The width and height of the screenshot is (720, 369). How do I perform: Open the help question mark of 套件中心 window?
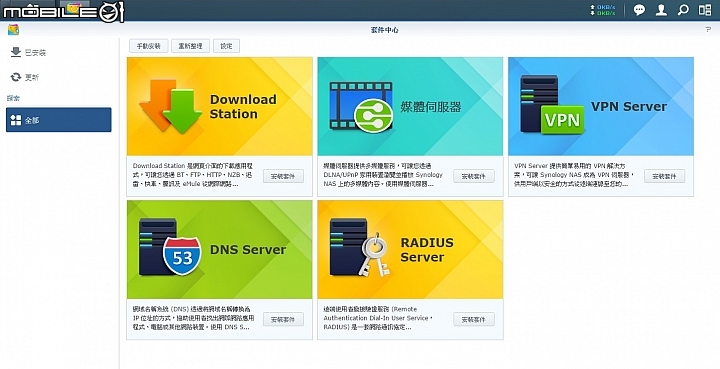[708, 30]
